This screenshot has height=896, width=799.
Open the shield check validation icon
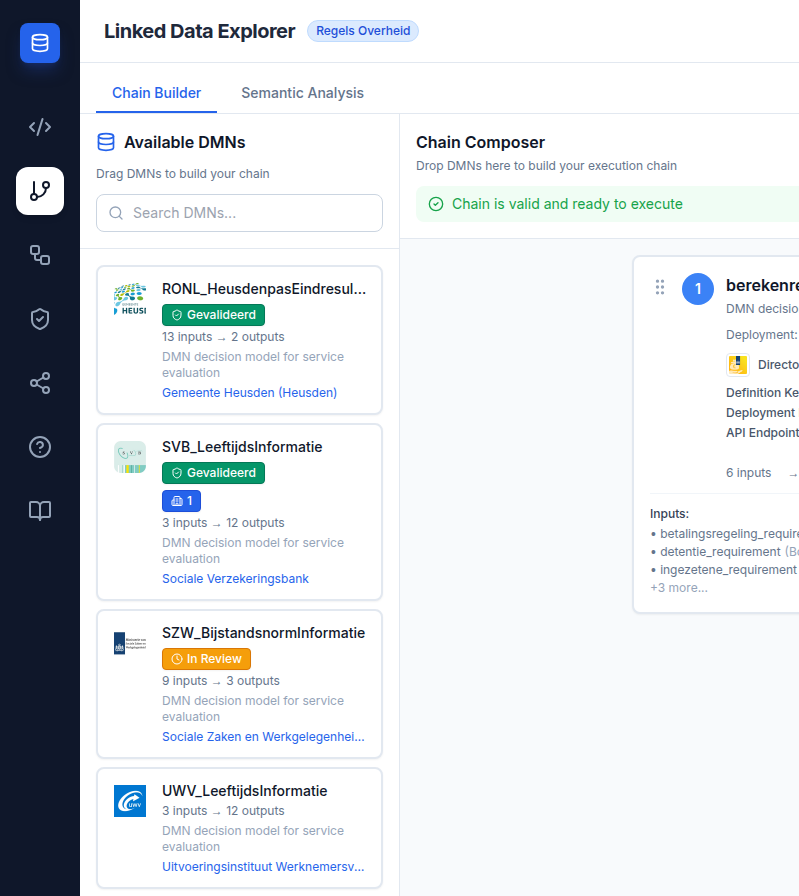pos(40,319)
